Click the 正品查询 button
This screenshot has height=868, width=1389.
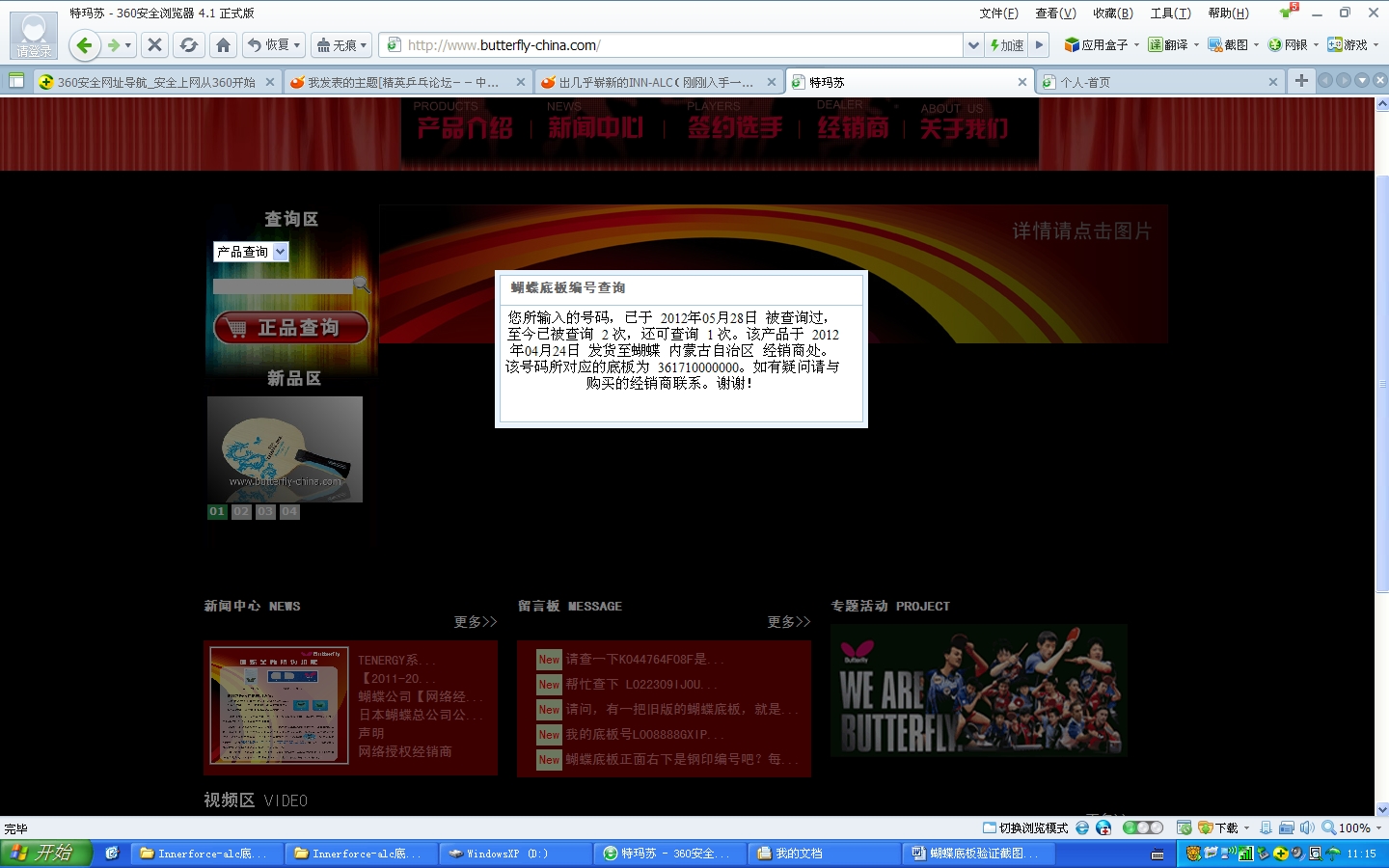(291, 328)
